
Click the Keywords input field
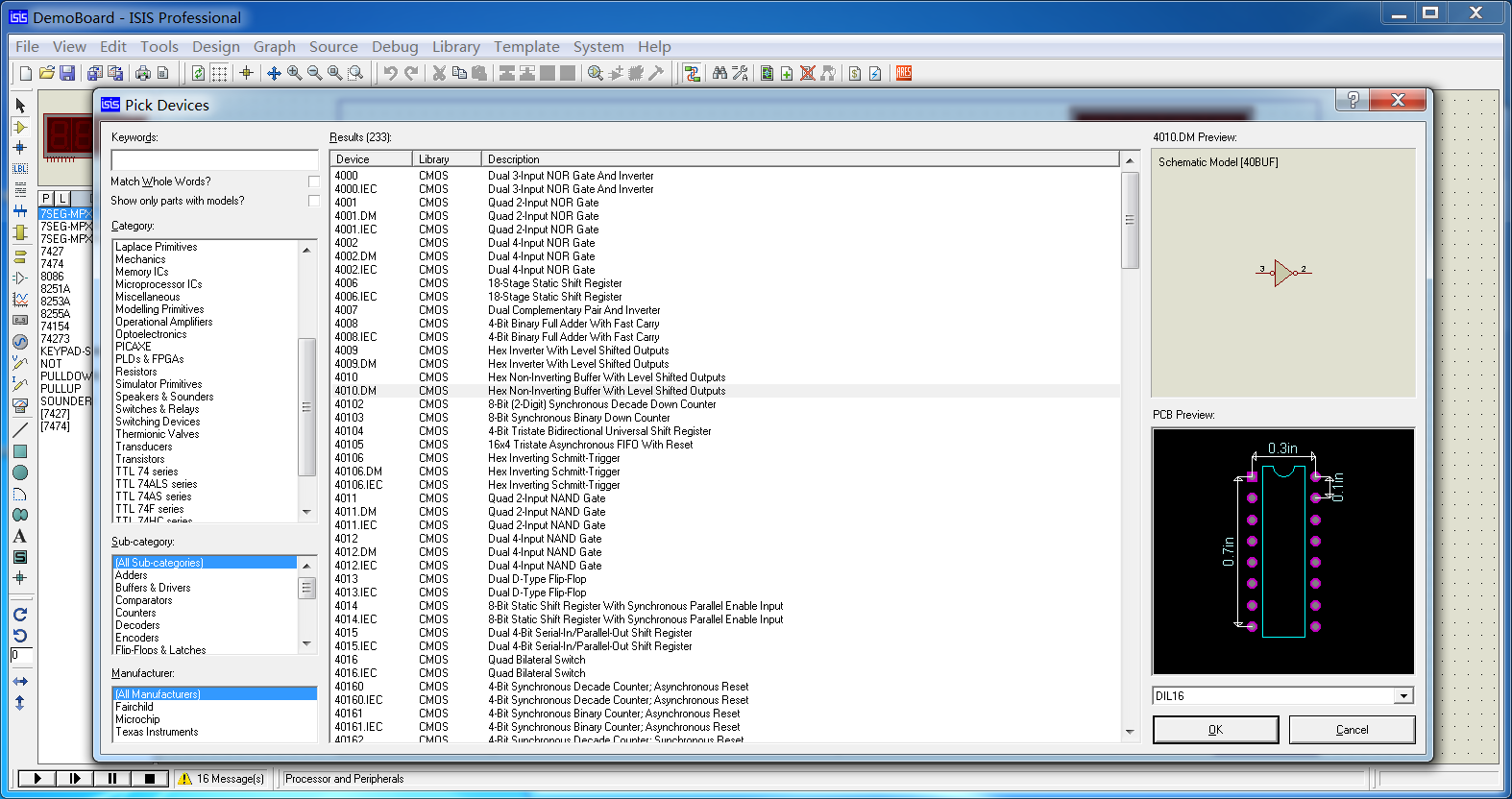click(214, 160)
